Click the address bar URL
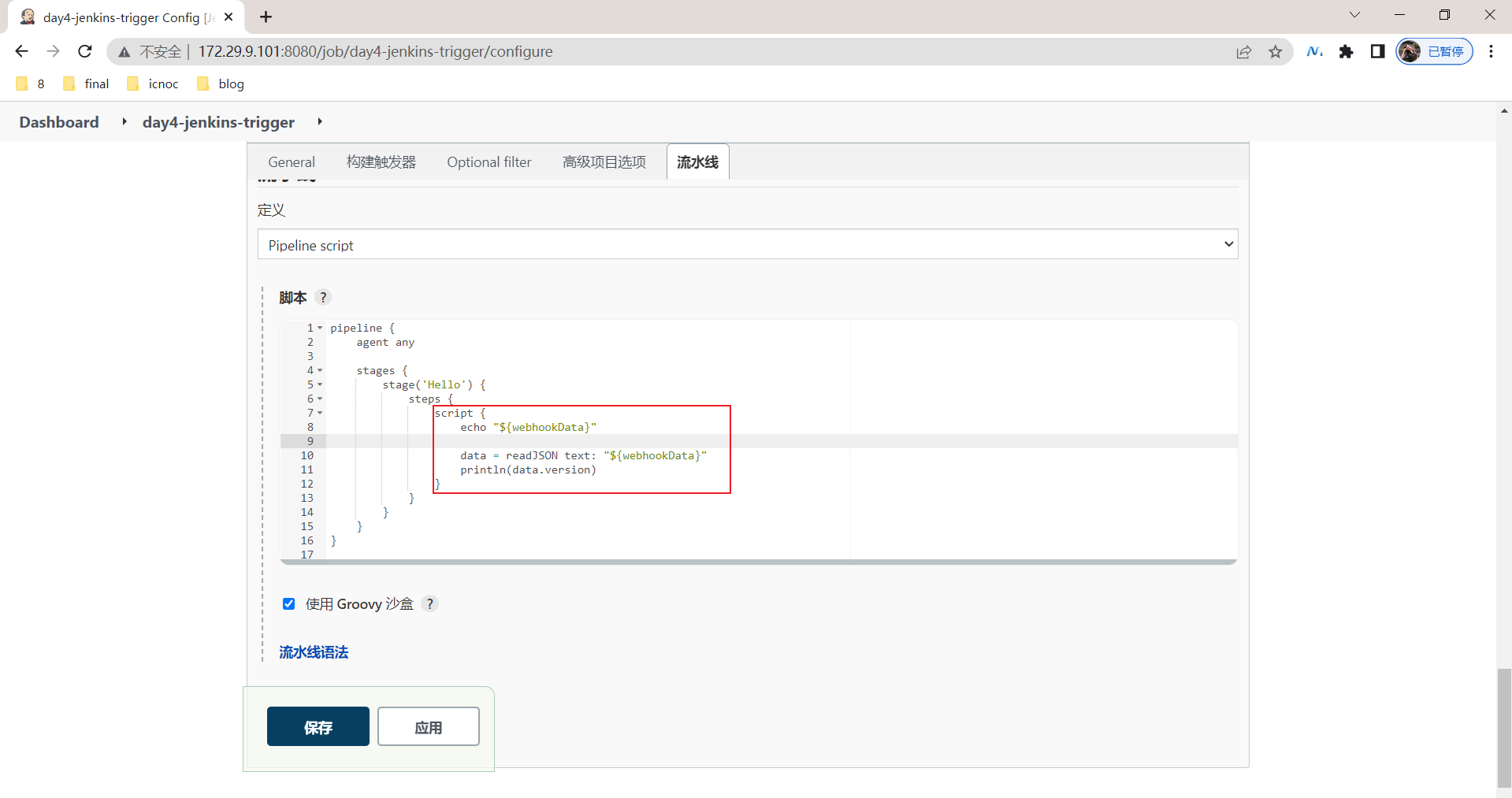Viewport: 1512px width, 798px height. coord(375,51)
